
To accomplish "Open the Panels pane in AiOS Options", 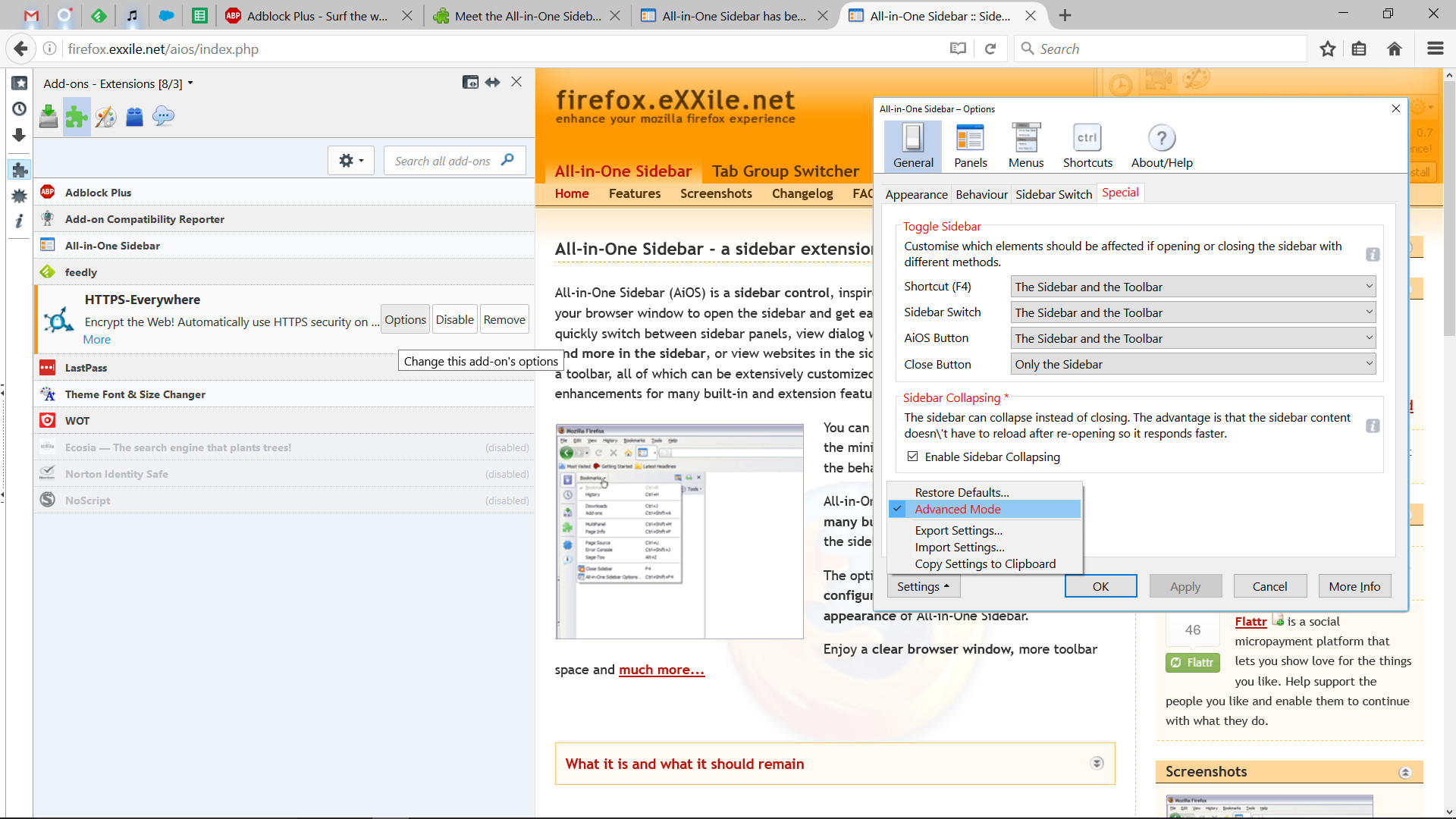I will coord(971,146).
